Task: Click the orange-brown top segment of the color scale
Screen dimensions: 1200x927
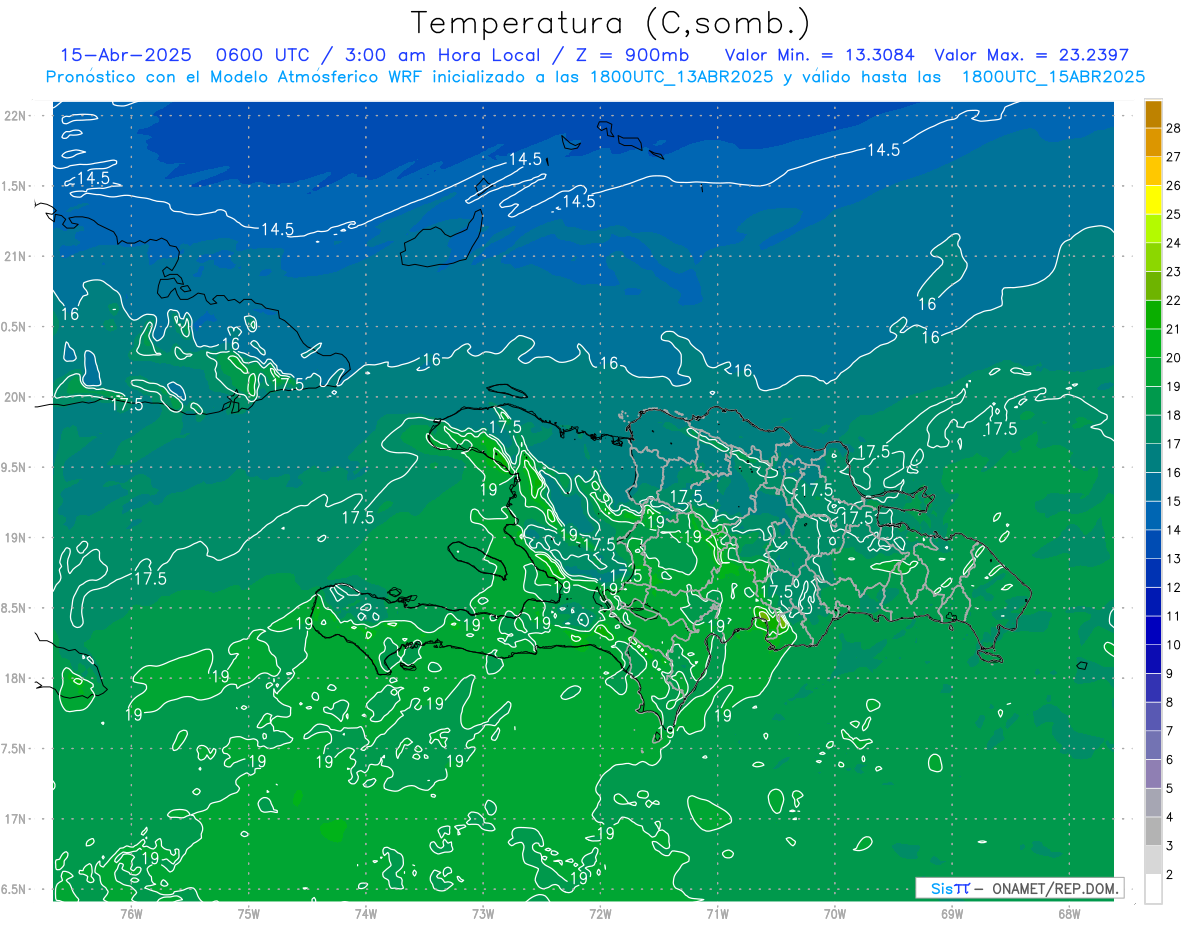Action: pyautogui.click(x=1153, y=115)
